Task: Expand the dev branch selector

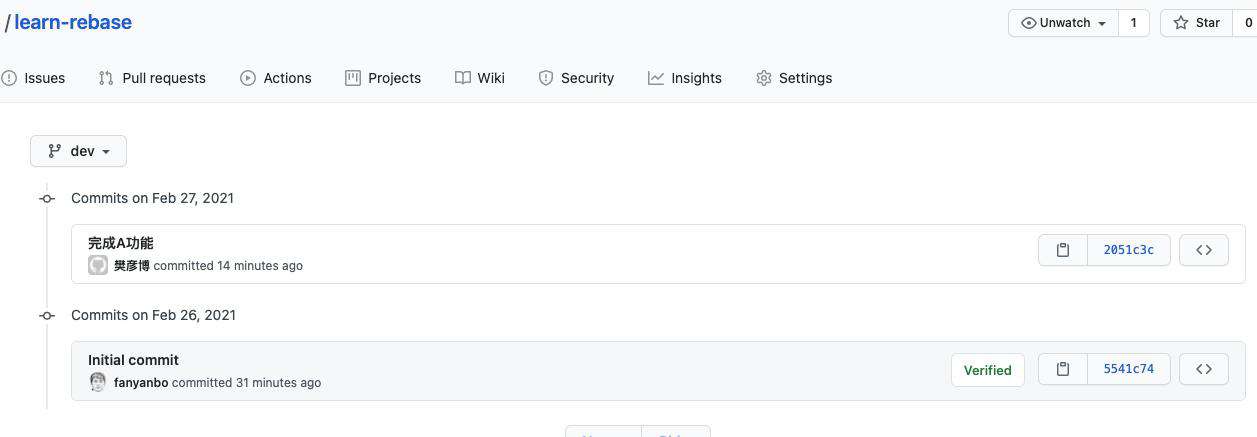Action: tap(78, 151)
